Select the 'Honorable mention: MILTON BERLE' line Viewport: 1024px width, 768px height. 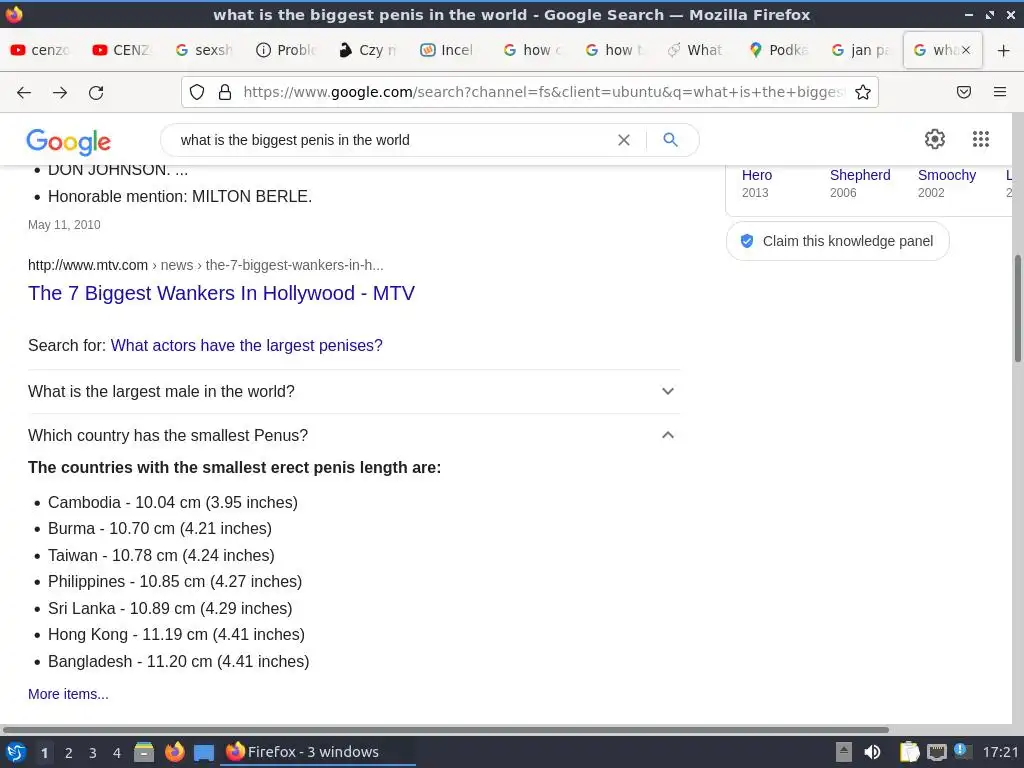(x=180, y=197)
